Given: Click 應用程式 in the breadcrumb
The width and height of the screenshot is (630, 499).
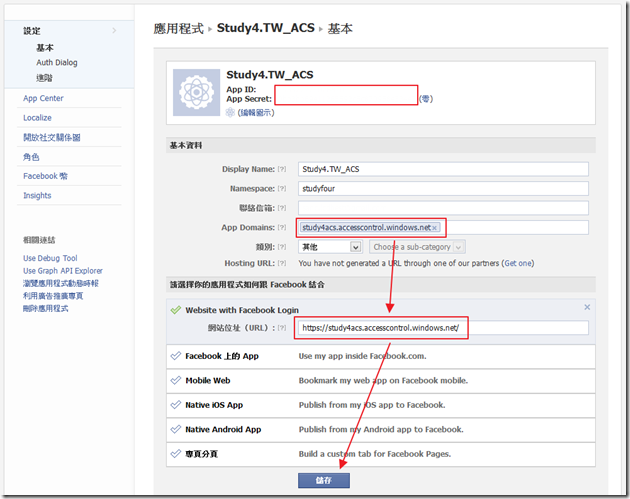Looking at the screenshot, I should [x=178, y=29].
